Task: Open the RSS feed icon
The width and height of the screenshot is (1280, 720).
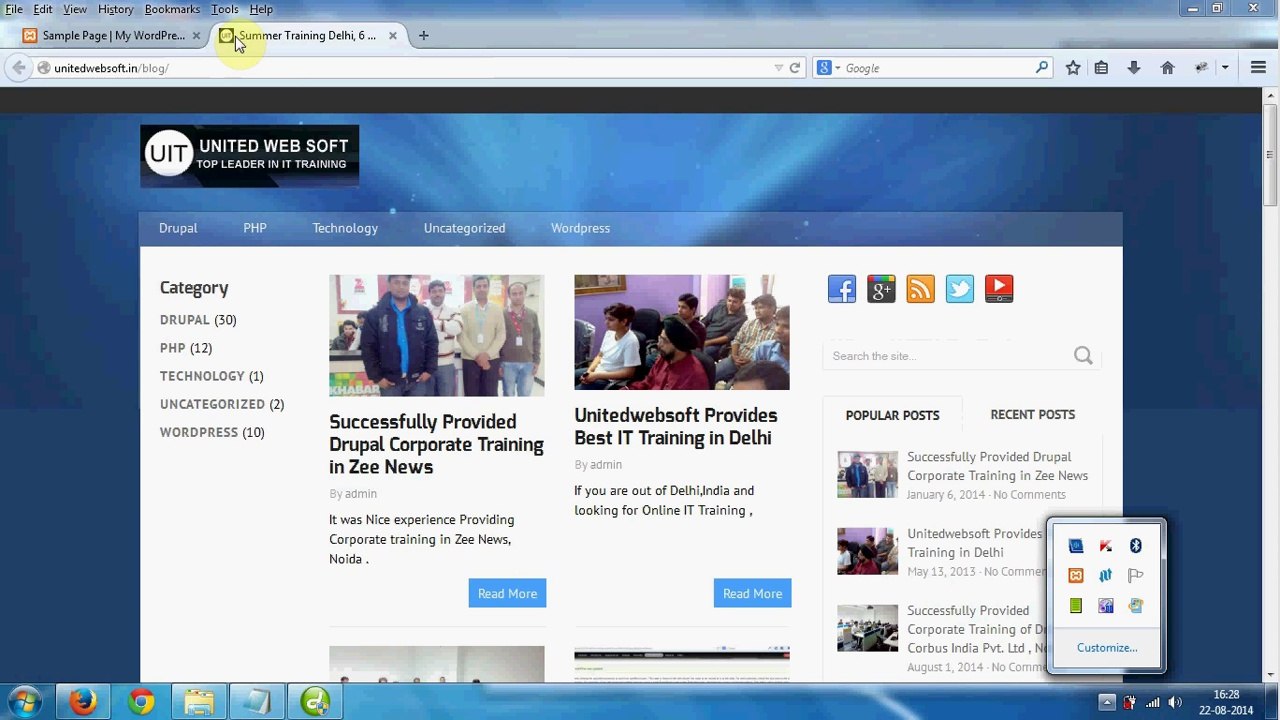Action: pos(920,289)
